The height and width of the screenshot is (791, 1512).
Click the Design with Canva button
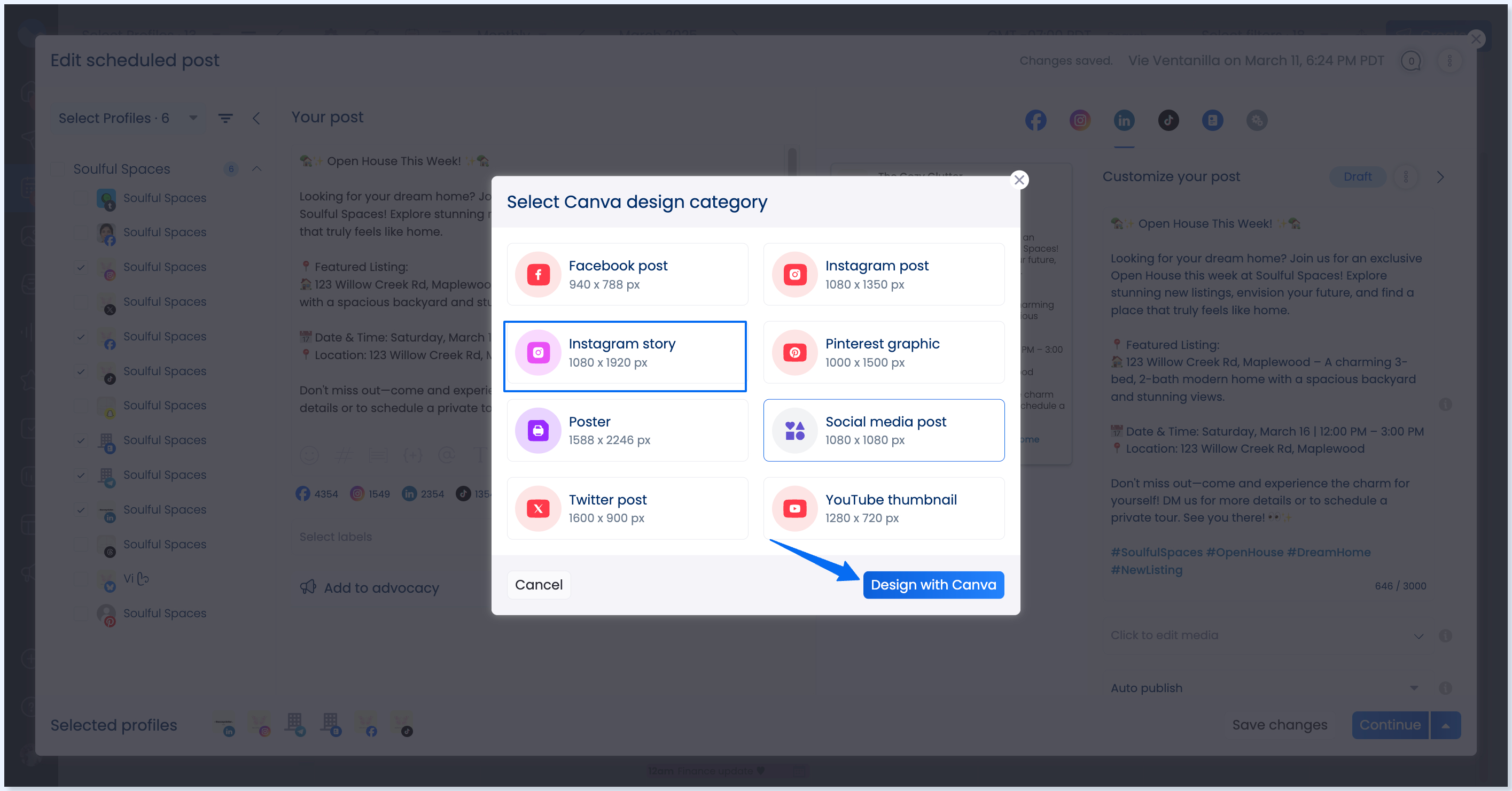click(933, 585)
